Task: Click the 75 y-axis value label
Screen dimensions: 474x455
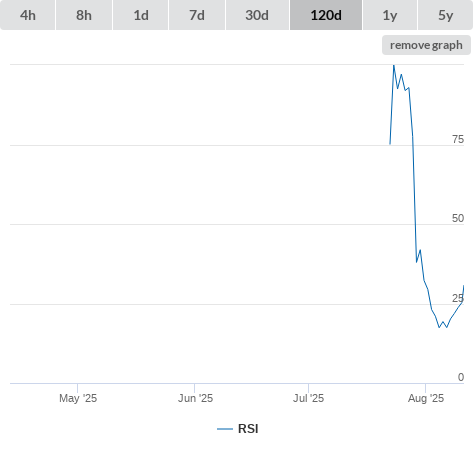Action: click(x=458, y=139)
